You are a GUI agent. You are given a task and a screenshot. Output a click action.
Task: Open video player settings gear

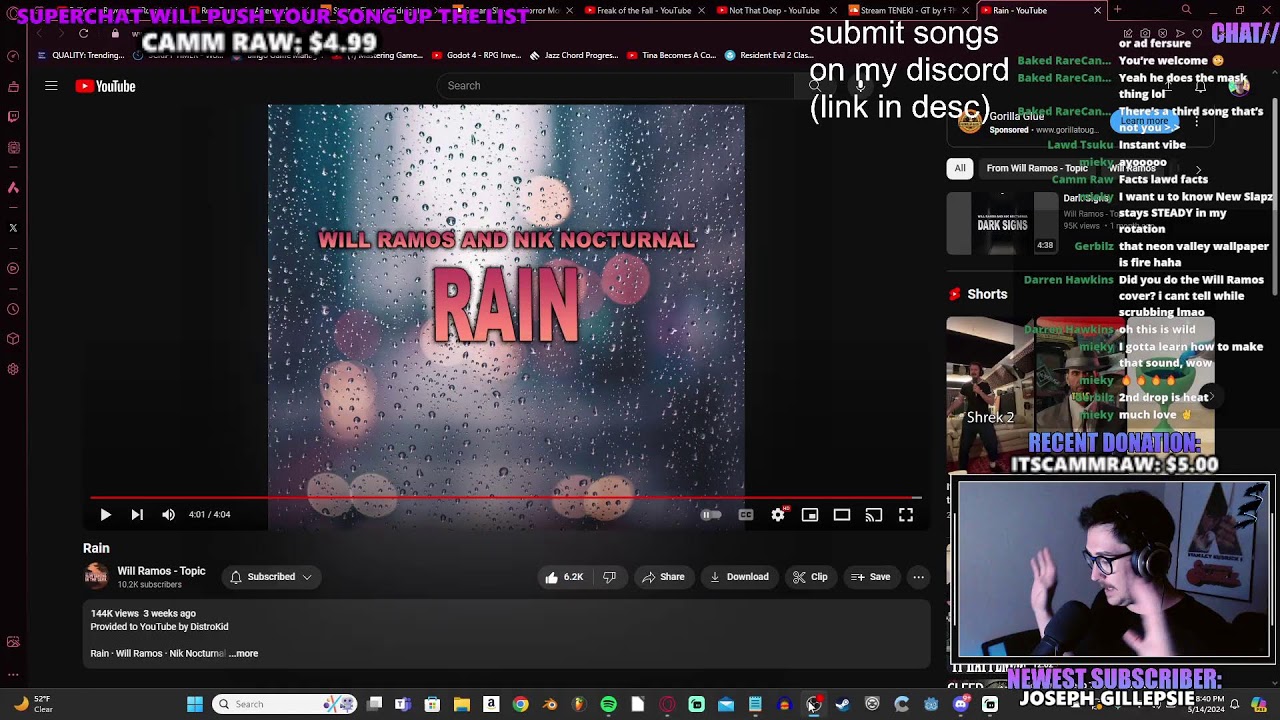778,515
